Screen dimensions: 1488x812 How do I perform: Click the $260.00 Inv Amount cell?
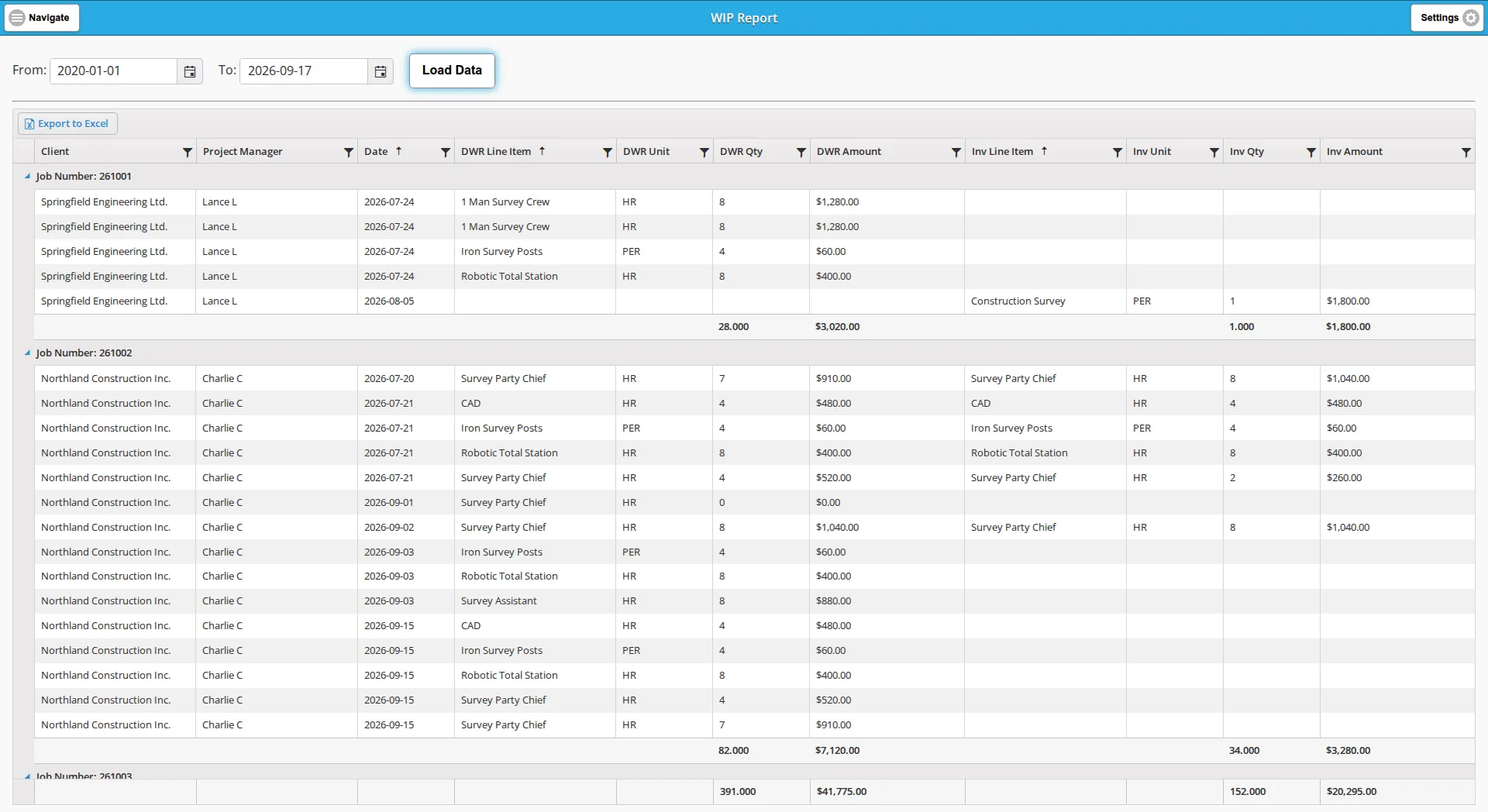click(x=1397, y=478)
